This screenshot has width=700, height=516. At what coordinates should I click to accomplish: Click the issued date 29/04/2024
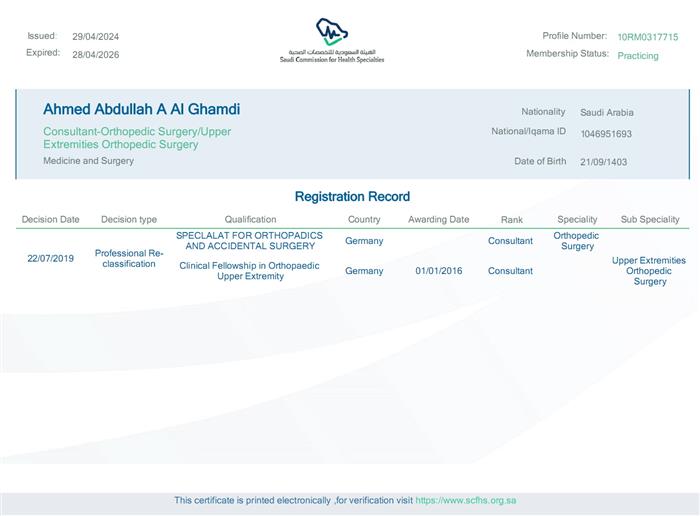[96, 37]
